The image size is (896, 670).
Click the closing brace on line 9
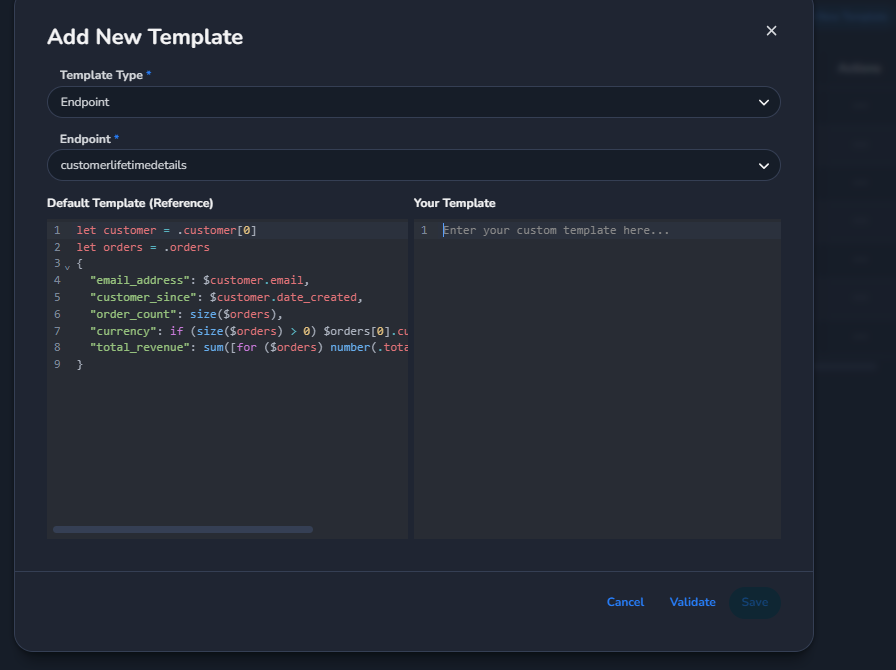point(80,364)
